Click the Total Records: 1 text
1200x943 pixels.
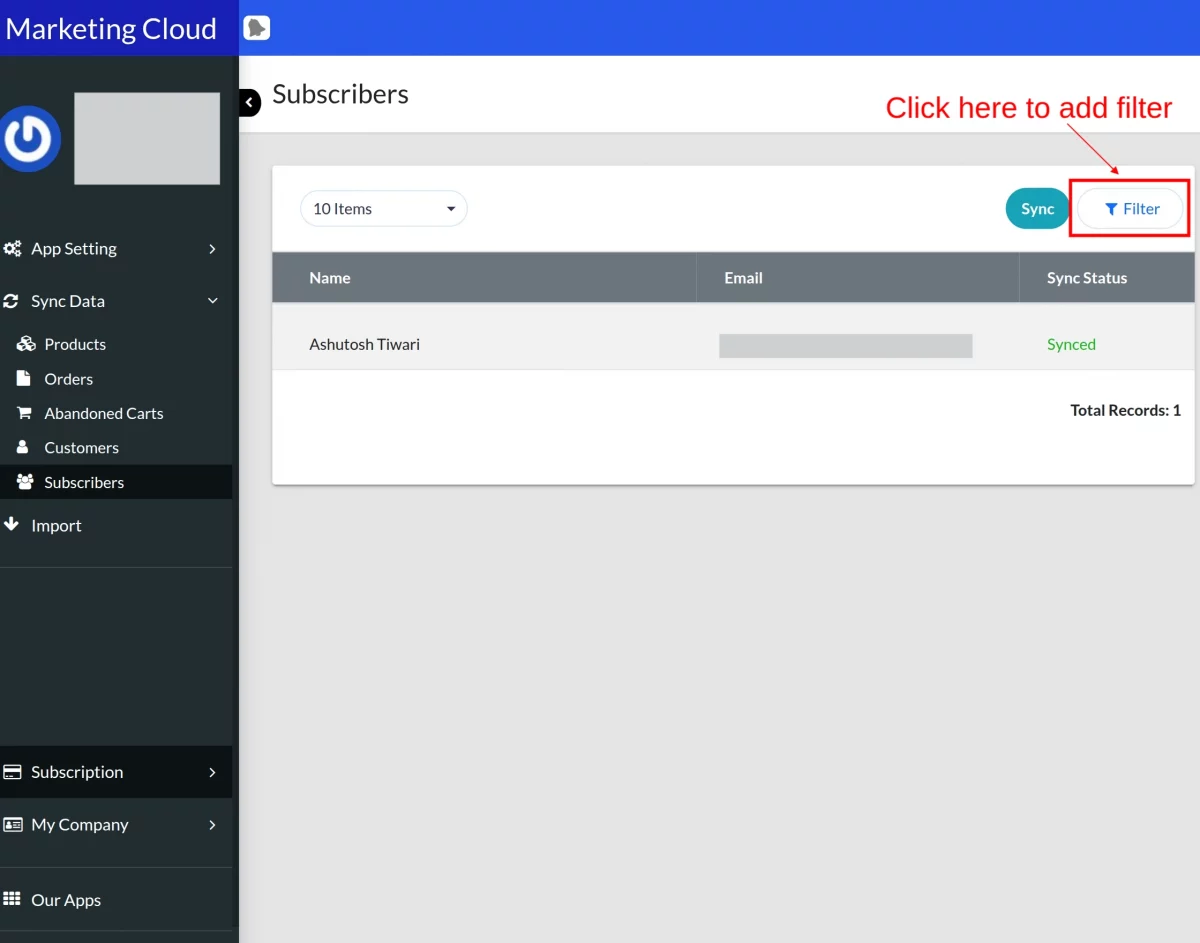pos(1125,410)
